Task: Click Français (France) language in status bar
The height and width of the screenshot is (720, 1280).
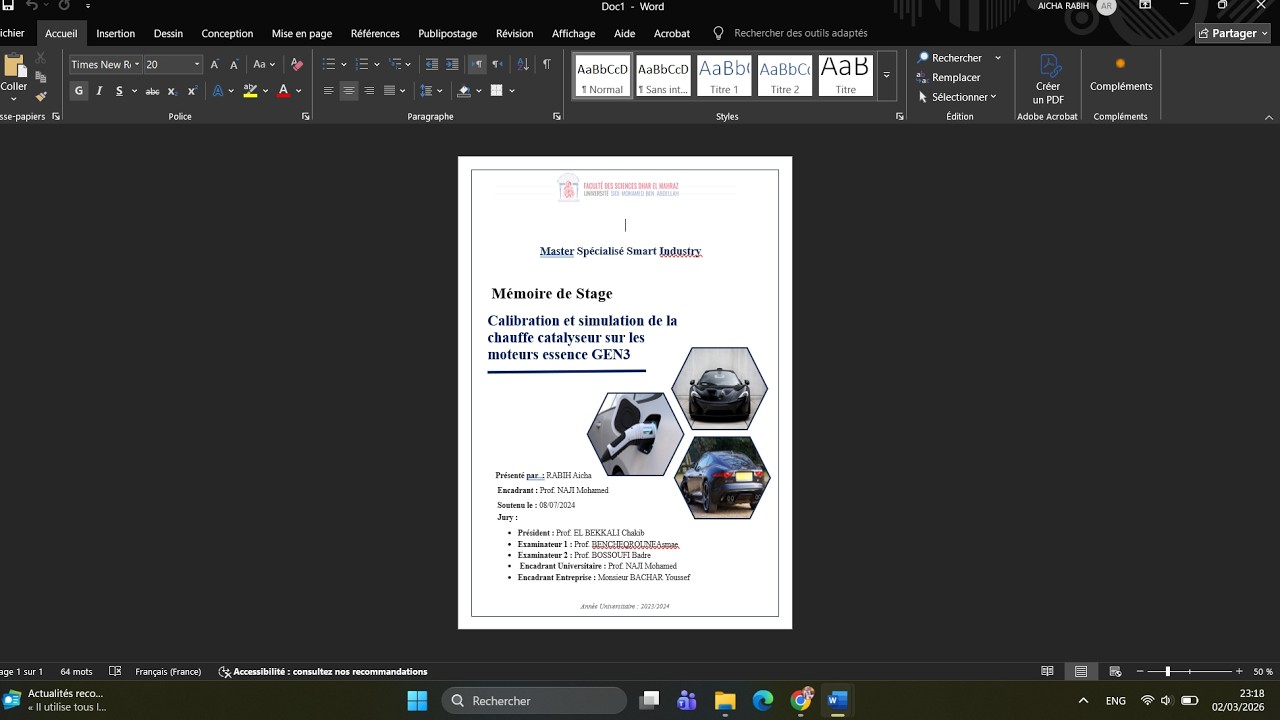Action: pos(168,671)
